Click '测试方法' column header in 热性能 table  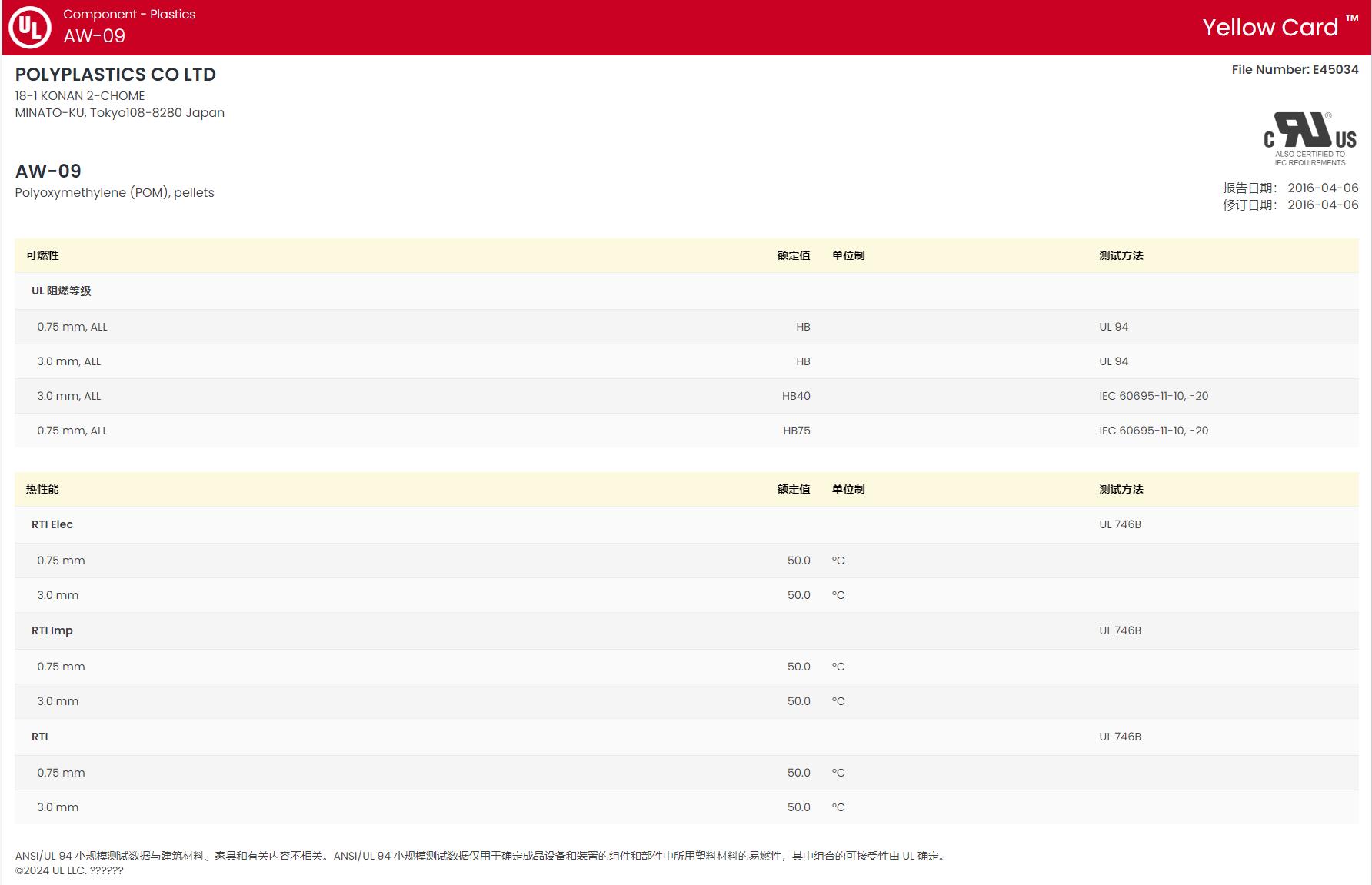[1121, 489]
